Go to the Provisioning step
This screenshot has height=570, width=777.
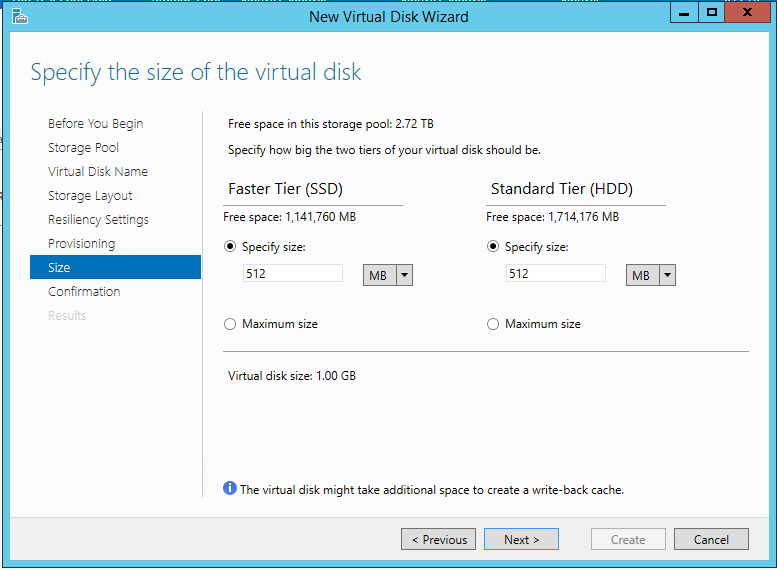point(81,244)
